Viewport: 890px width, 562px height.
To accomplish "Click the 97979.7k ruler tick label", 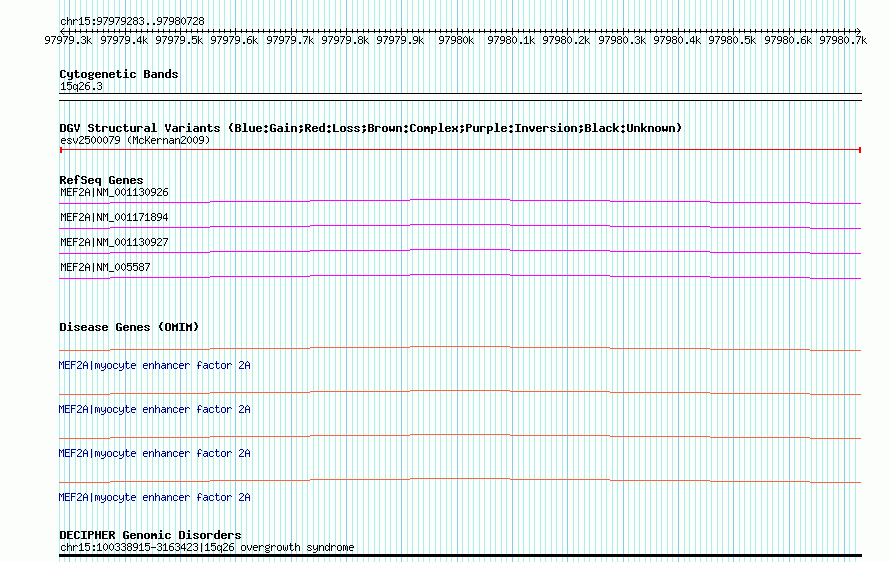I will click(289, 40).
